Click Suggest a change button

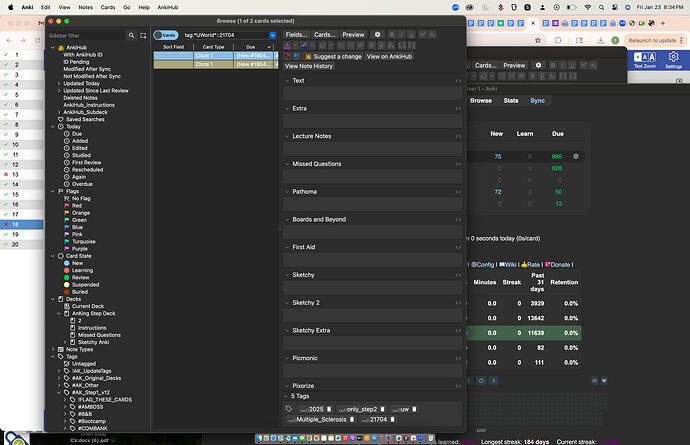pyautogui.click(x=334, y=56)
